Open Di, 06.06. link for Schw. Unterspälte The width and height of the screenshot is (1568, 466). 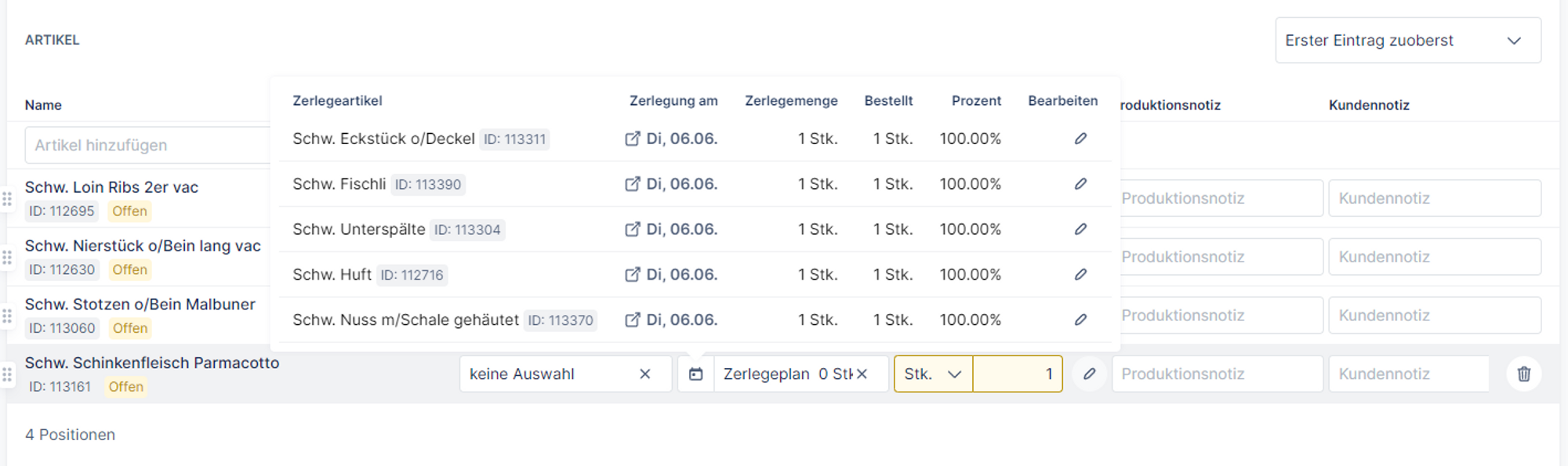point(681,229)
